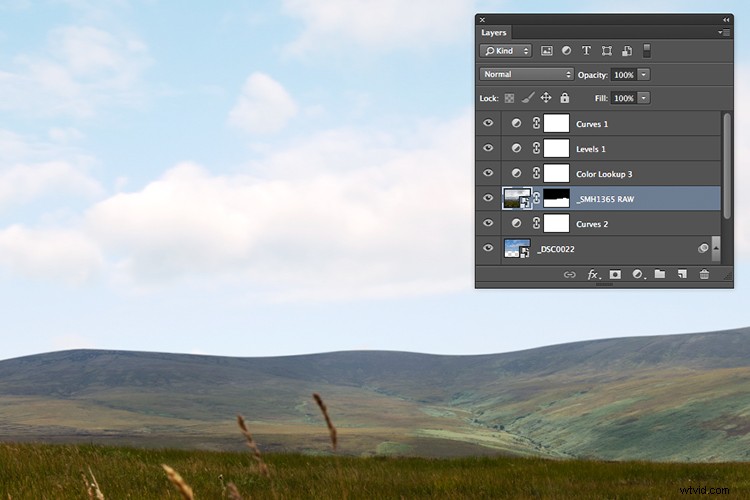Image resolution: width=750 pixels, height=500 pixels.
Task: Filter layers by shape layer icon
Action: (x=607, y=51)
